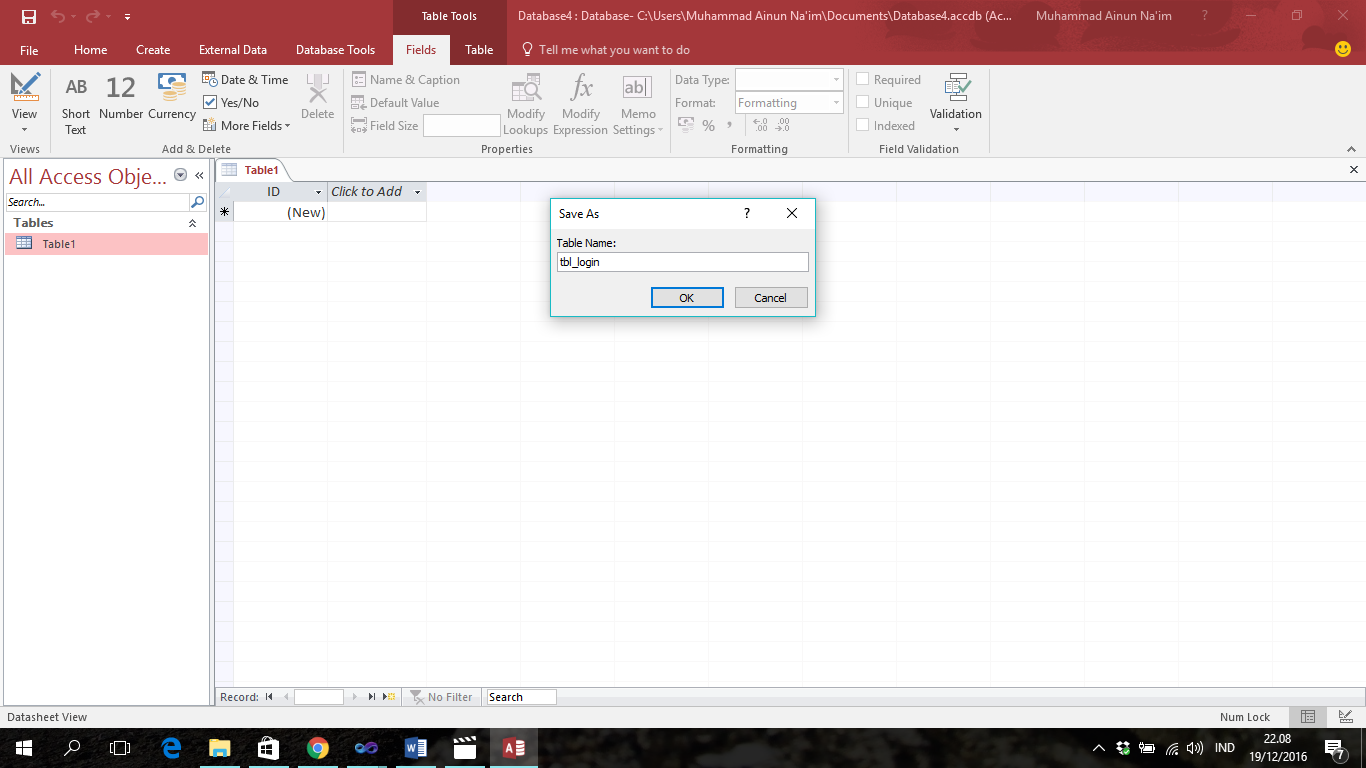Set the Default Value property
This screenshot has width=1366, height=768.
click(x=396, y=103)
